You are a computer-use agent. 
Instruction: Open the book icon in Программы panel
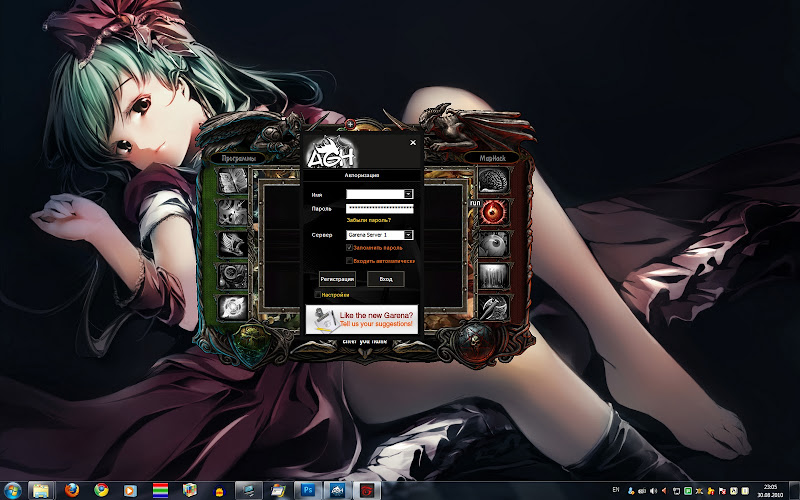[x=233, y=181]
